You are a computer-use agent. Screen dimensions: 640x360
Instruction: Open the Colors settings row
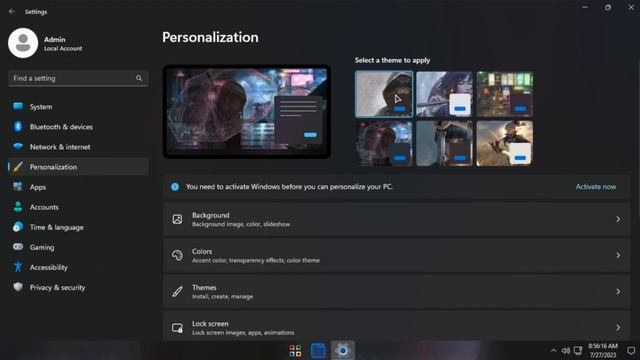396,255
